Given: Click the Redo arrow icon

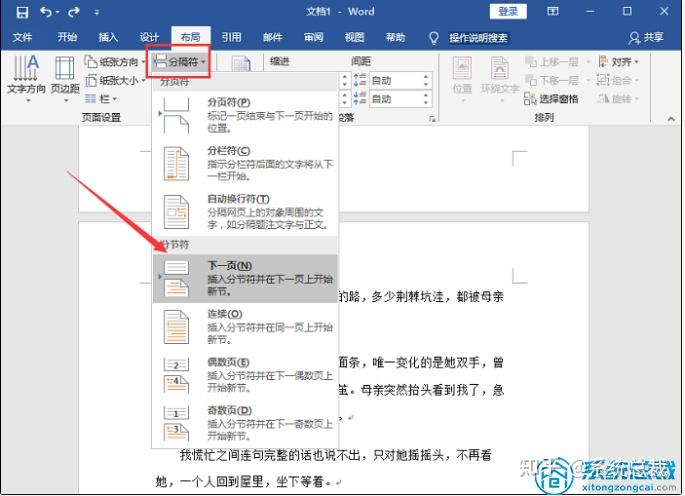Looking at the screenshot, I should pyautogui.click(x=73, y=12).
